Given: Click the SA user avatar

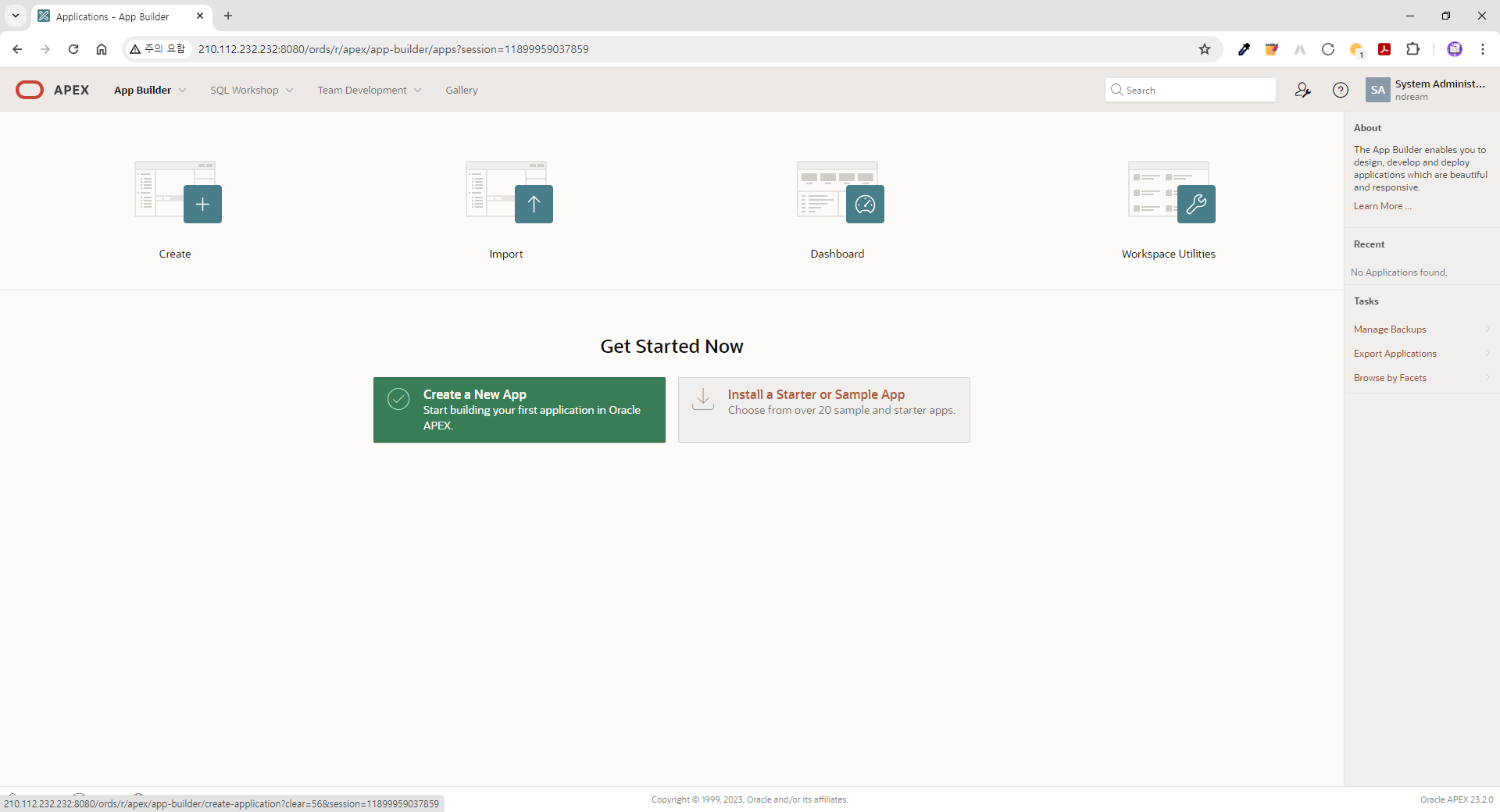Looking at the screenshot, I should (1378, 90).
